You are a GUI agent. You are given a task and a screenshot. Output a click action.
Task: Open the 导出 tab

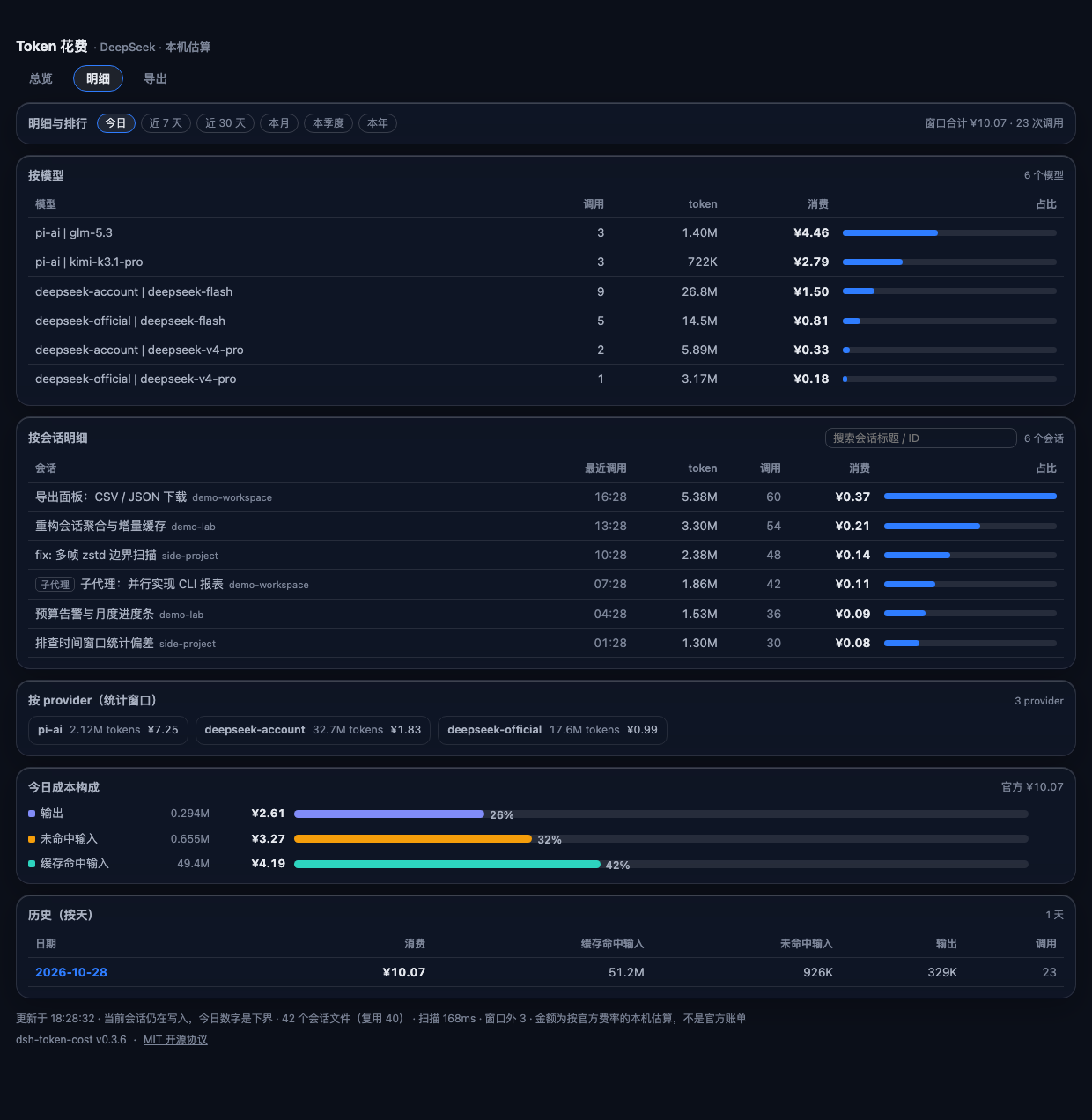155,78
